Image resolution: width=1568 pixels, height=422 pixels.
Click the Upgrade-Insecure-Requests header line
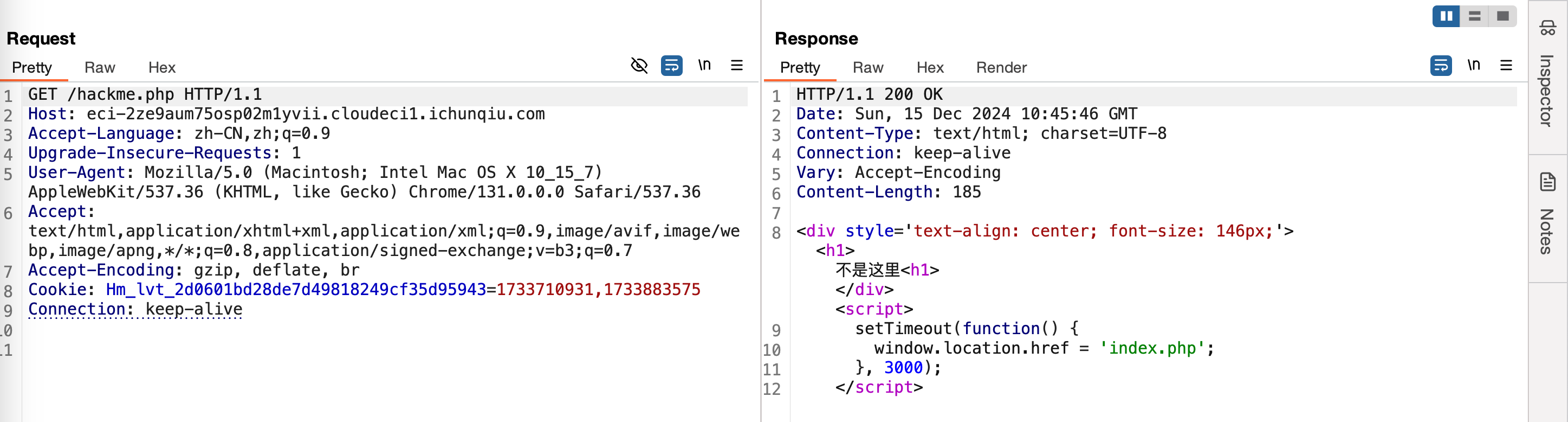point(164,153)
